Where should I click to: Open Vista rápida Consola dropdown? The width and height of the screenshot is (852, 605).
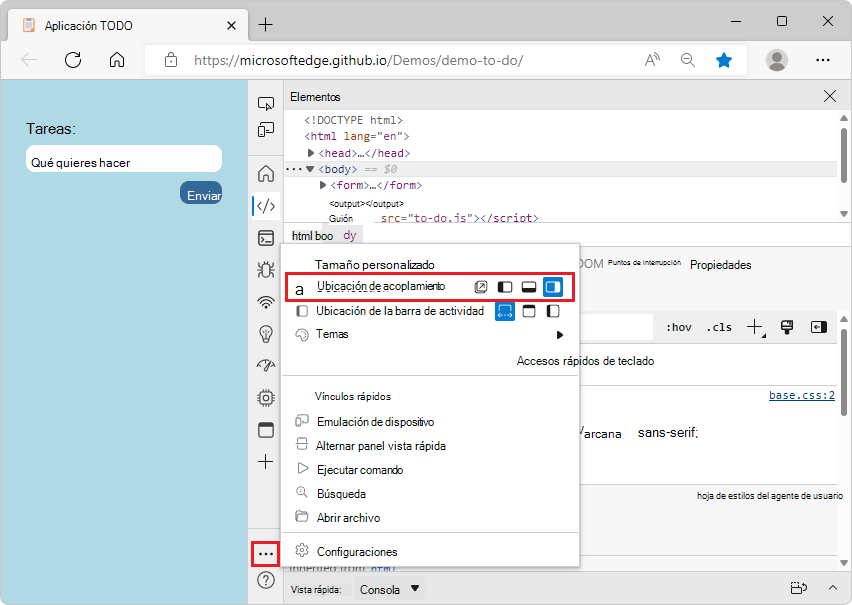click(389, 589)
